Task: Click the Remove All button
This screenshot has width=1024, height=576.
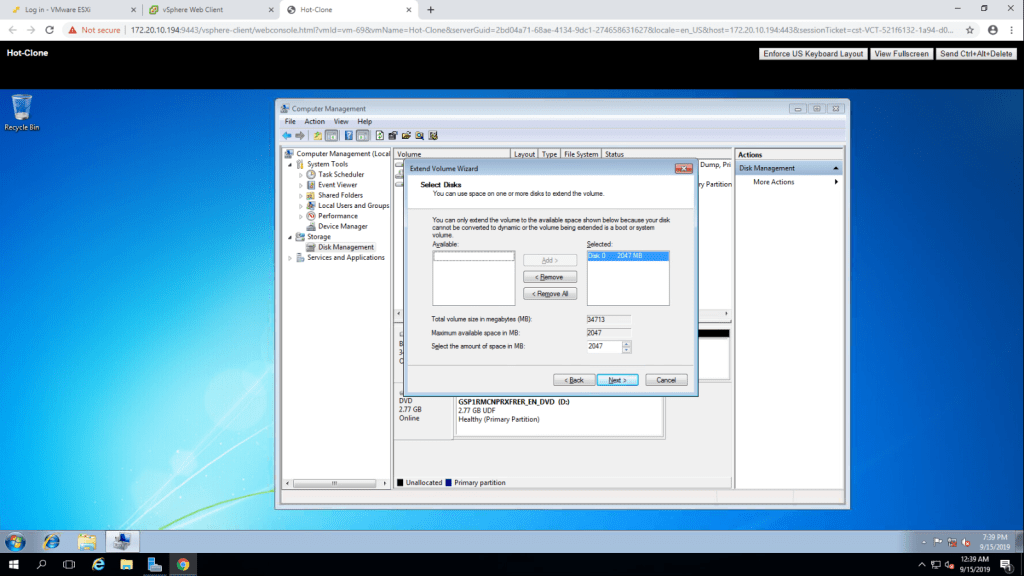Action: click(550, 294)
